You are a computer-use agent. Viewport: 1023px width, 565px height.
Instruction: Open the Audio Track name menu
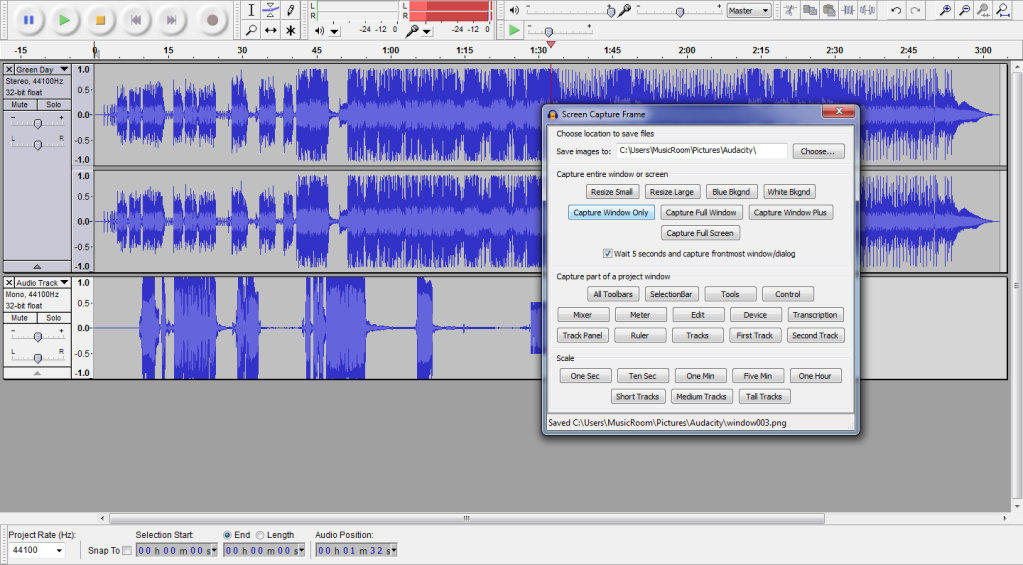tap(40, 283)
